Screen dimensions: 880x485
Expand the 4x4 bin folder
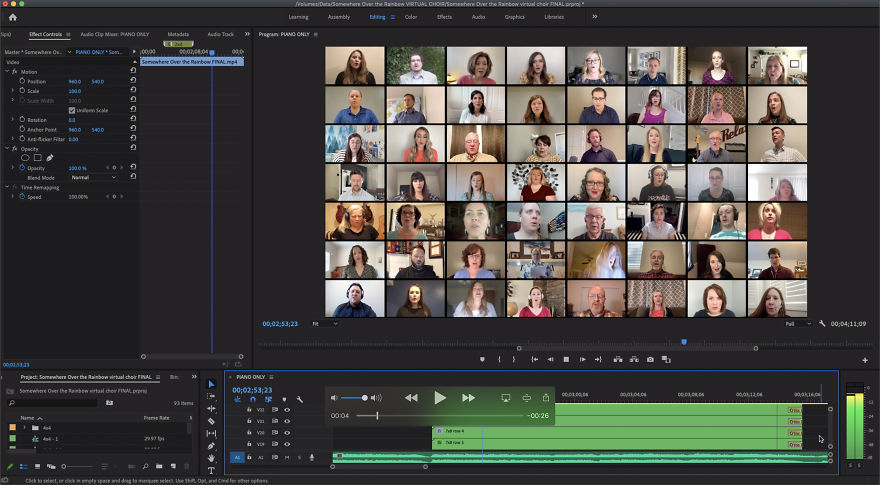pyautogui.click(x=24, y=428)
